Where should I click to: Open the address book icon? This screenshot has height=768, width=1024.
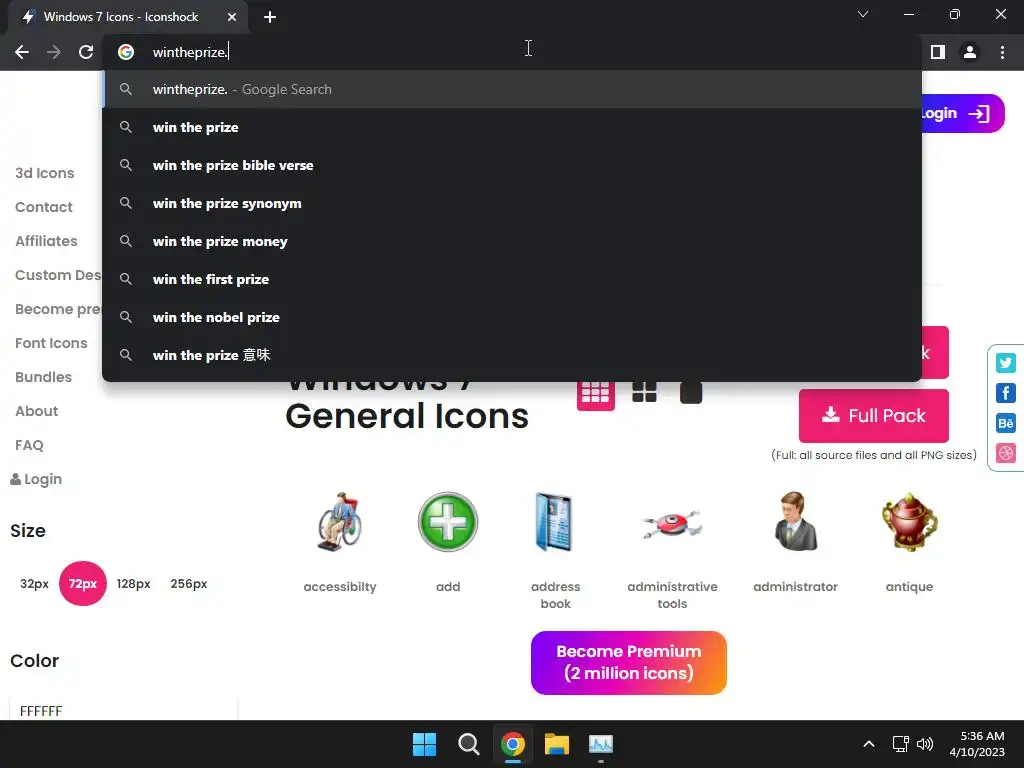555,522
